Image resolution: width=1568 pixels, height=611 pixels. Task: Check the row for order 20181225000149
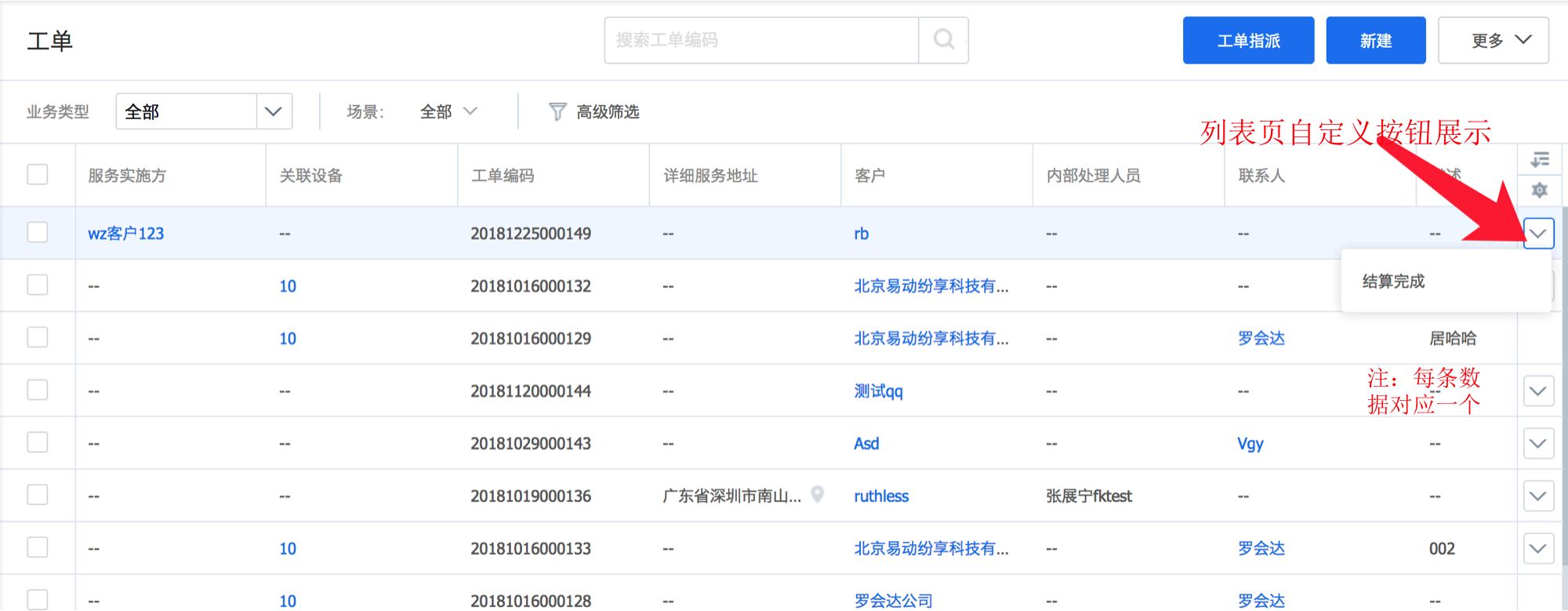pos(38,232)
